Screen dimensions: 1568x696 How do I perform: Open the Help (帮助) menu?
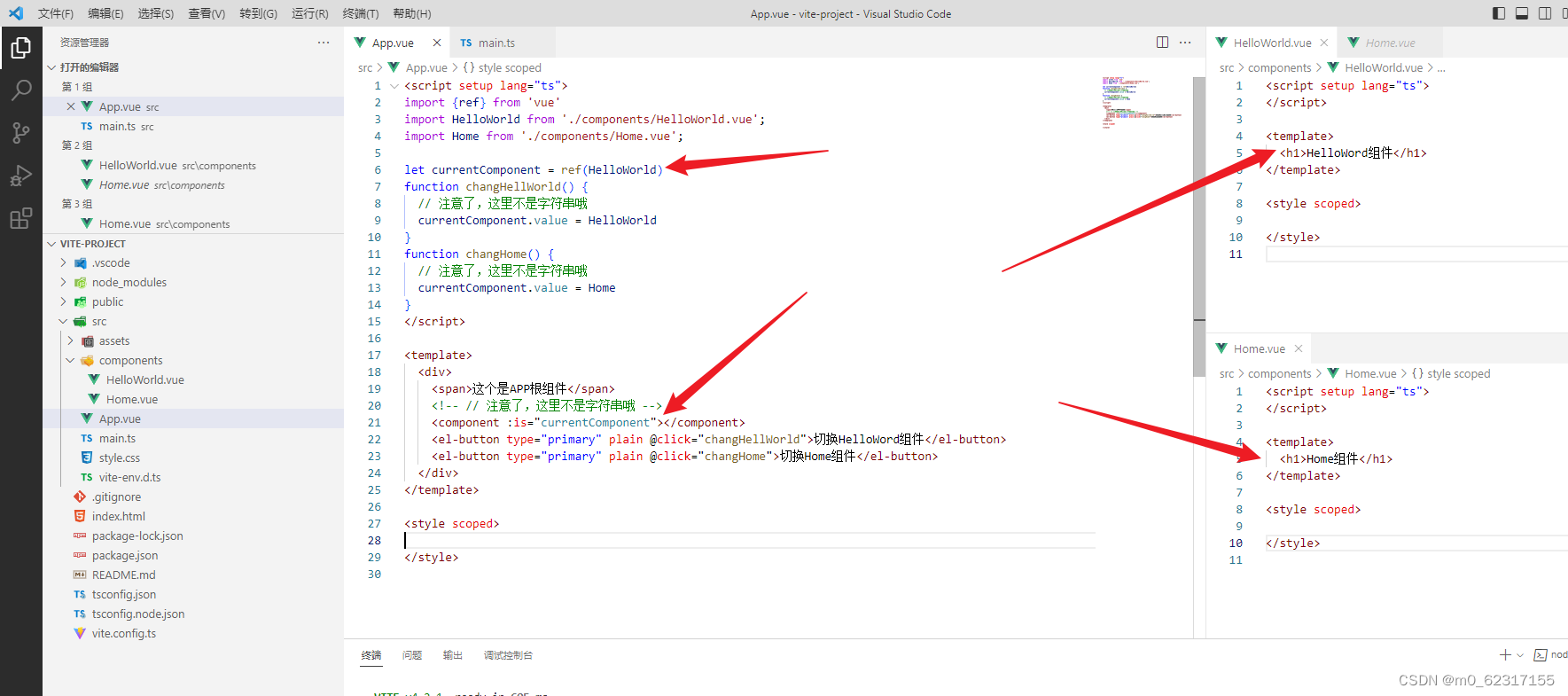412,13
